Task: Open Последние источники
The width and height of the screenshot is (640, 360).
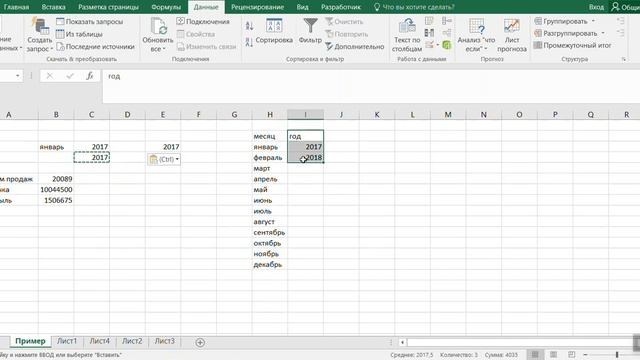Action: point(96,47)
